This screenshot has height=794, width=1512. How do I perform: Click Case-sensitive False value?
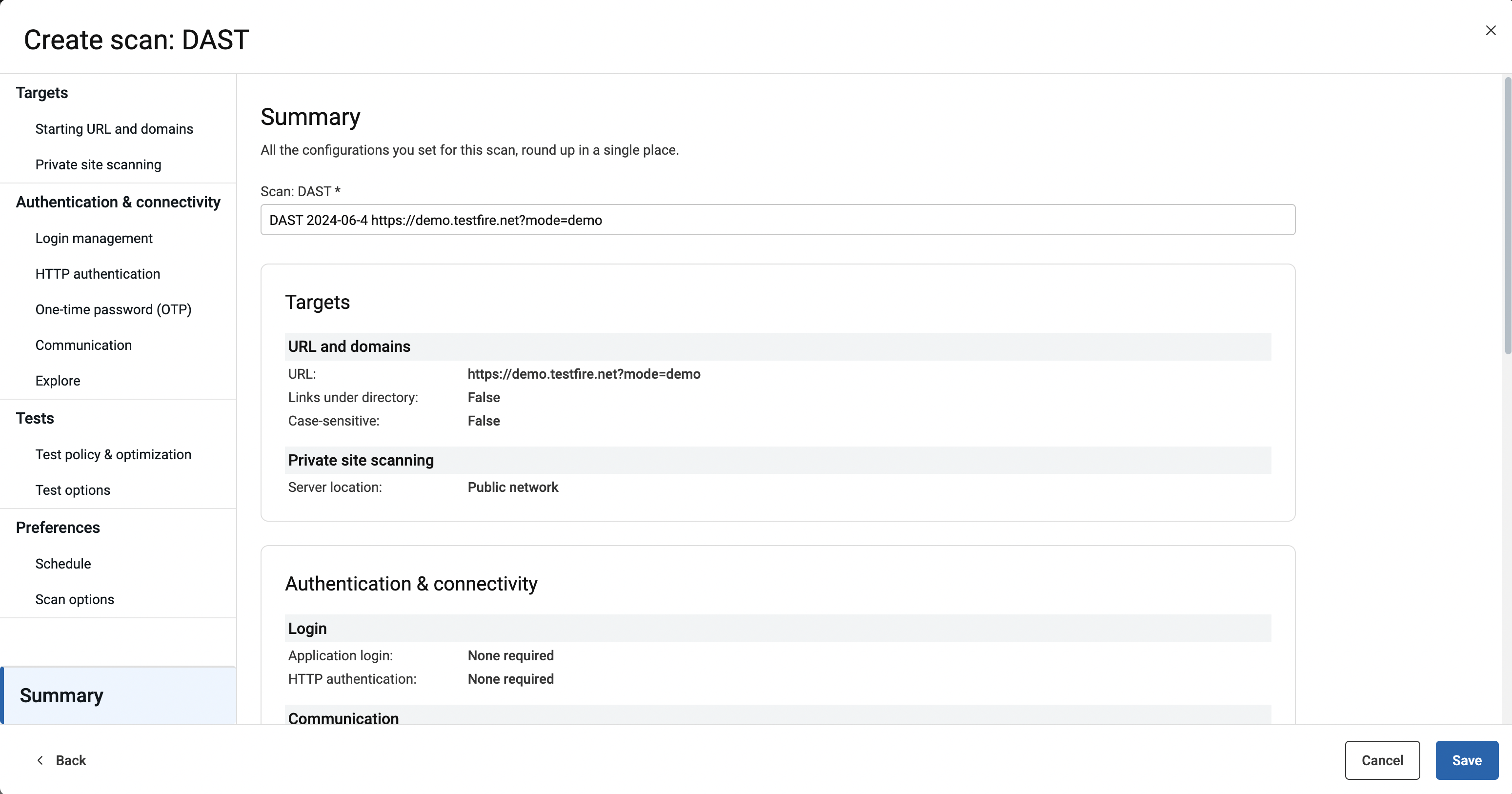[x=484, y=421]
